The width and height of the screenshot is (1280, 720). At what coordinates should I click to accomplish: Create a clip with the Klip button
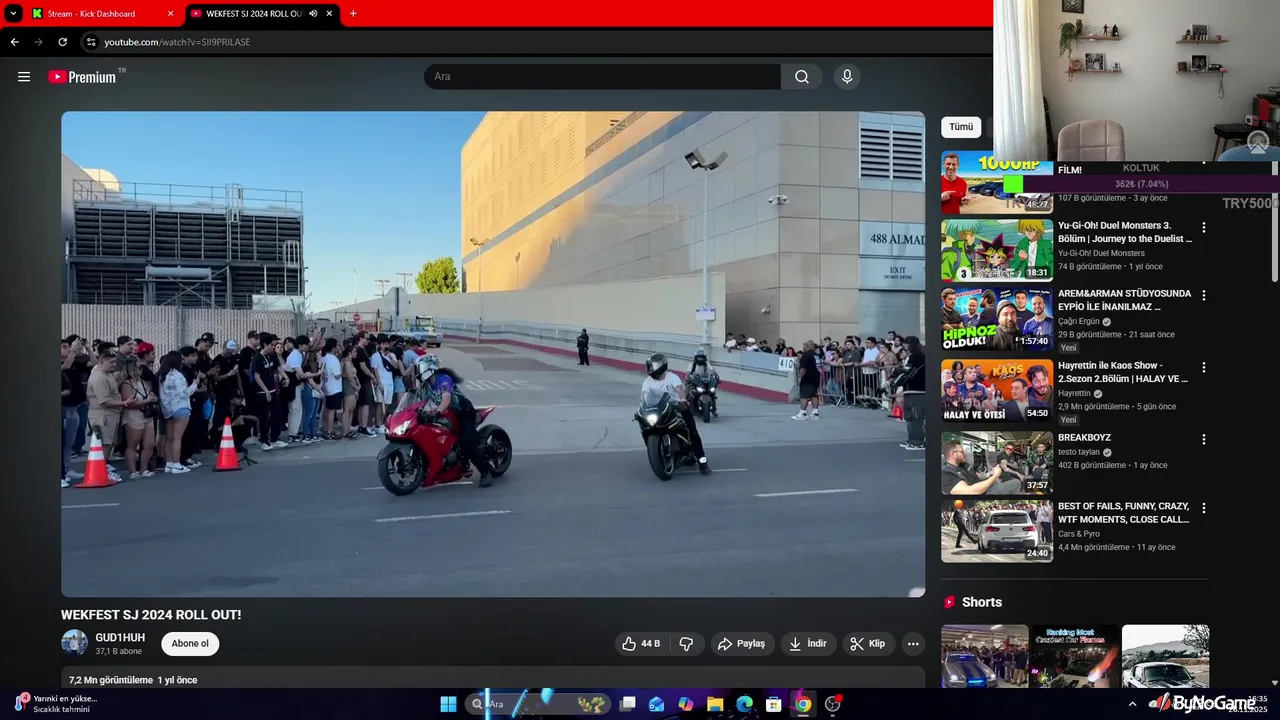868,644
